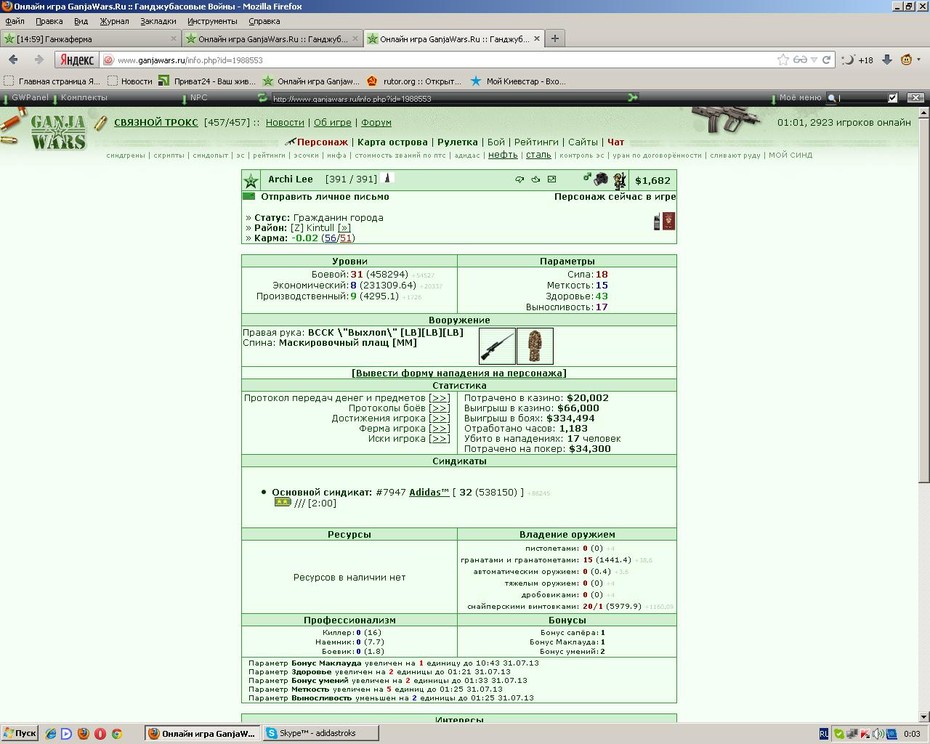Click Отправить личное письмо
930x744 pixels.
click(325, 197)
